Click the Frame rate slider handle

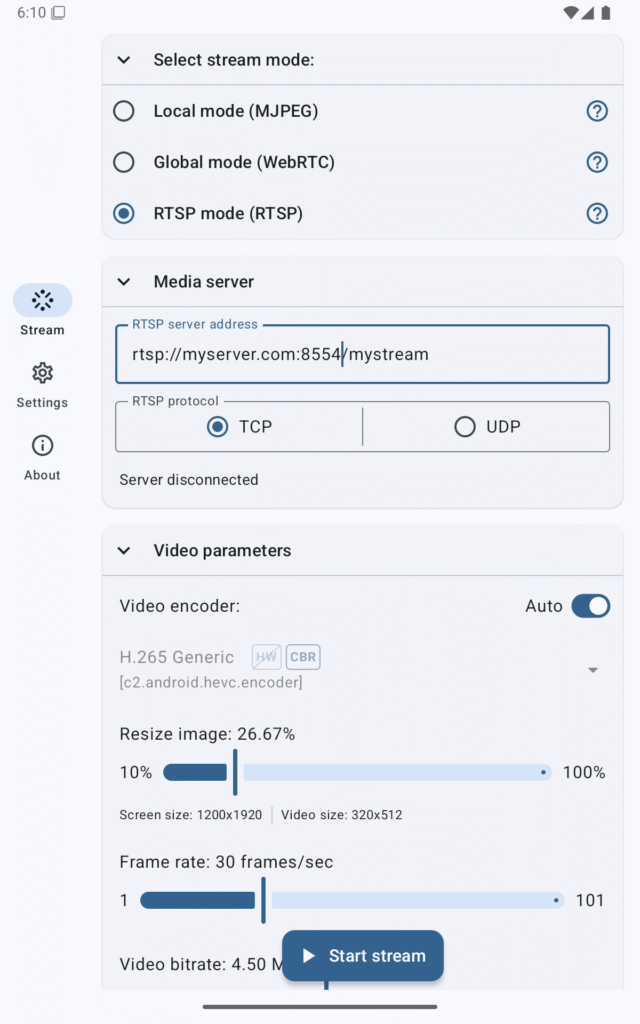click(262, 900)
